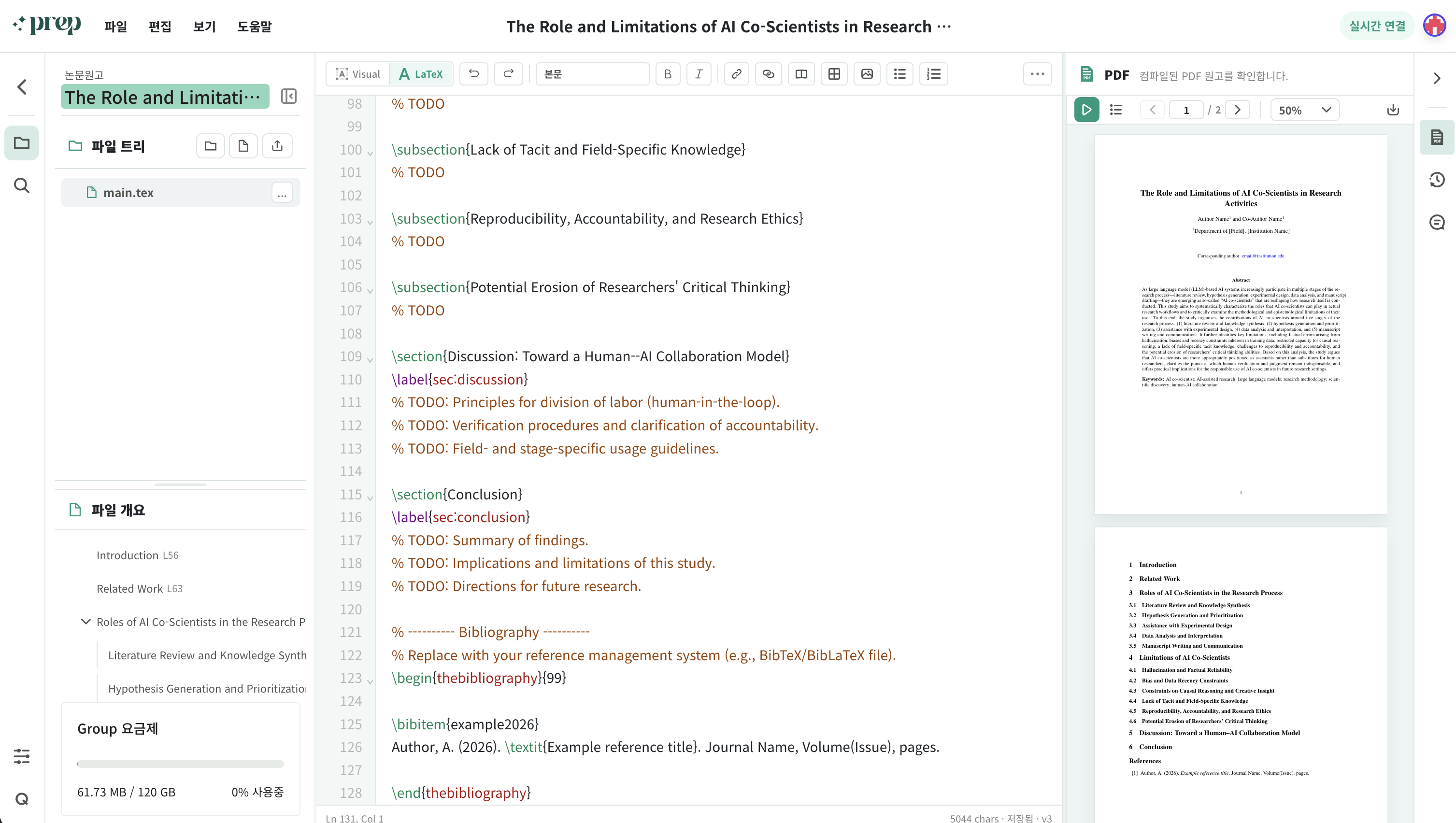The width and height of the screenshot is (1456, 823).
Task: Jump to Related Work in file outline
Action: [140, 588]
